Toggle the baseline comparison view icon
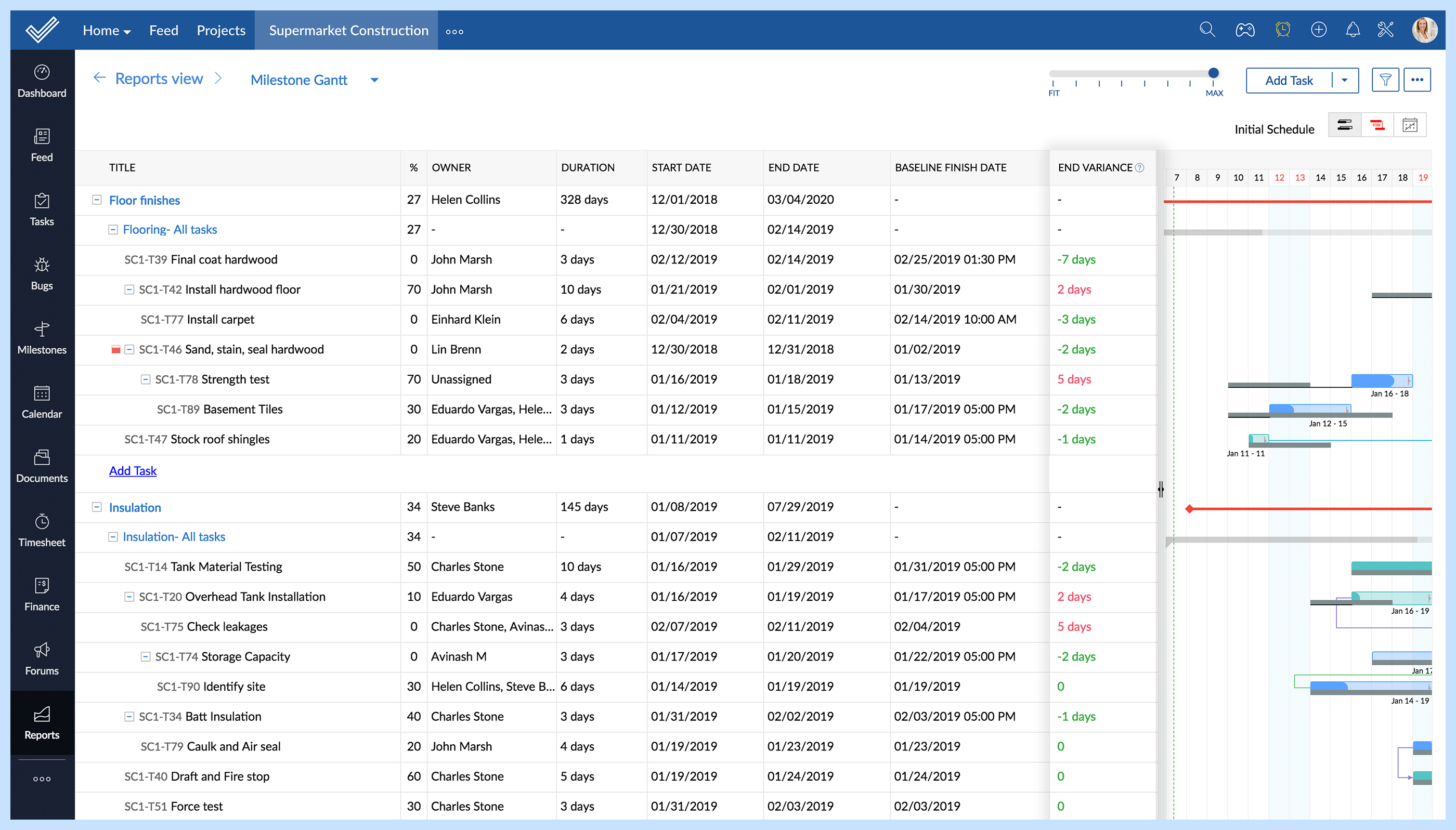 [1345, 124]
